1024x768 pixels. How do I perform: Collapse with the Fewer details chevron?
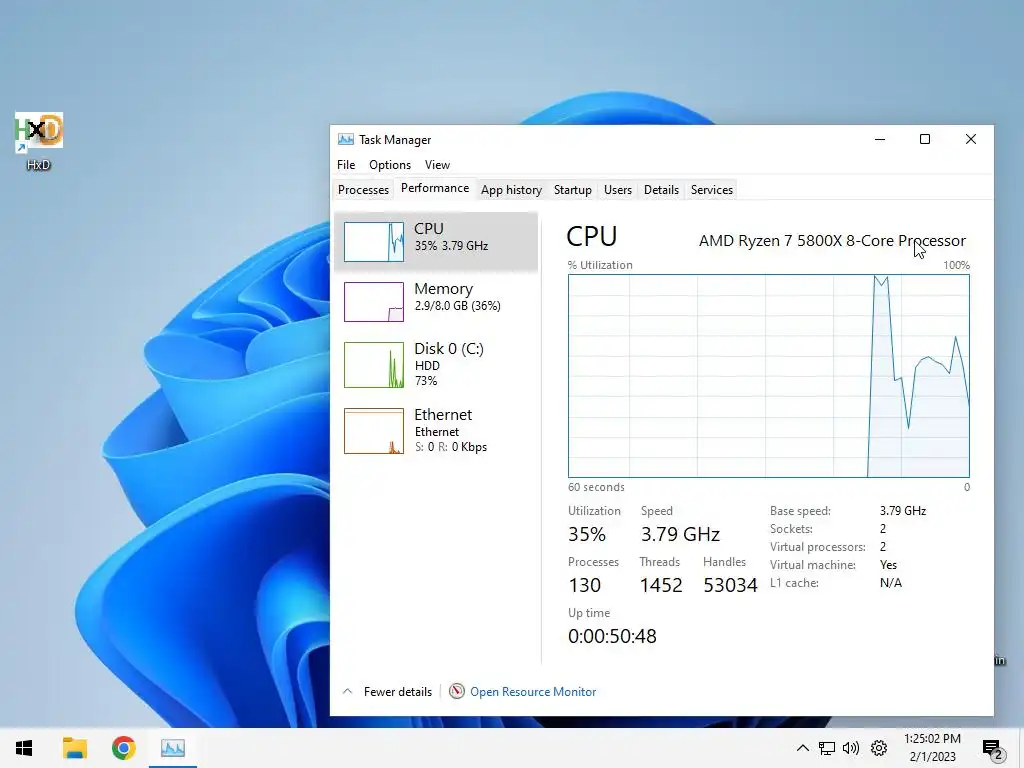coord(347,691)
